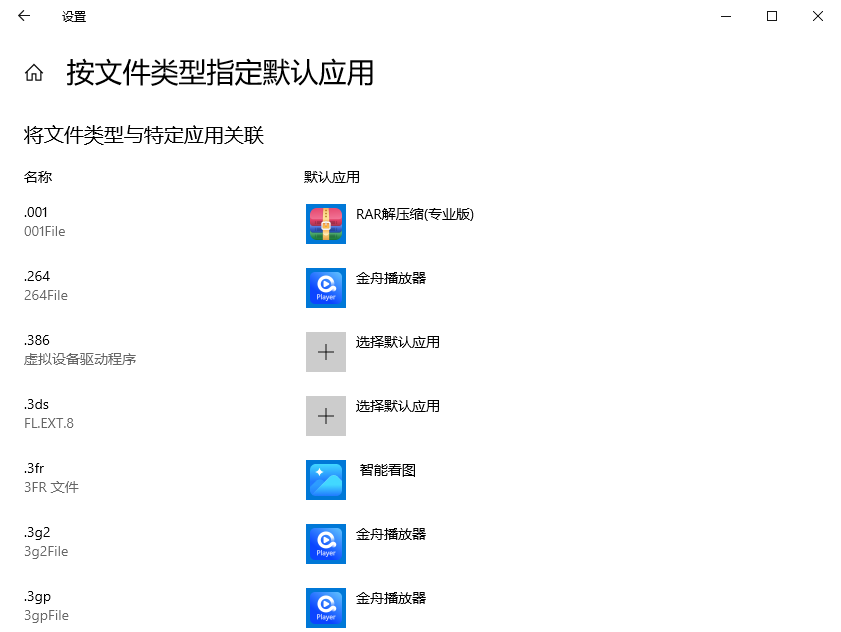Click the 金舟播放器 icon for .264
The width and height of the screenshot is (841, 632).
[326, 288]
